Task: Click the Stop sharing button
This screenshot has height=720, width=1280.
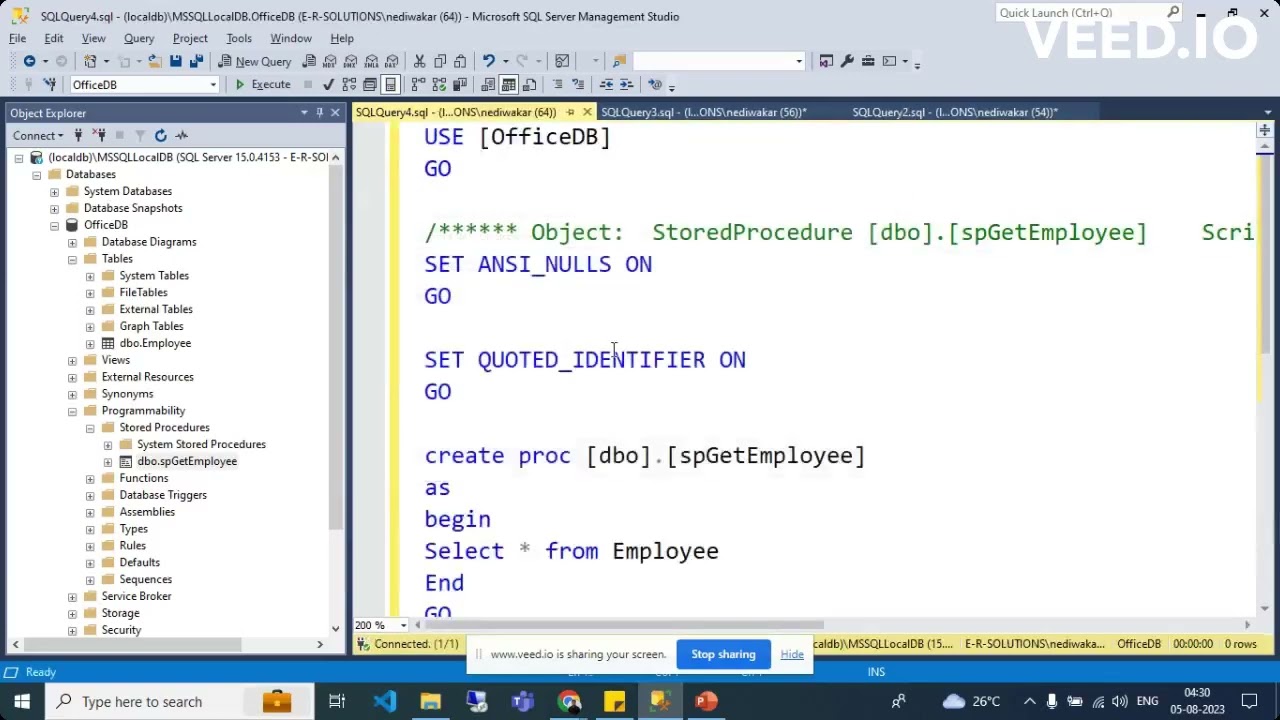Action: (x=723, y=654)
